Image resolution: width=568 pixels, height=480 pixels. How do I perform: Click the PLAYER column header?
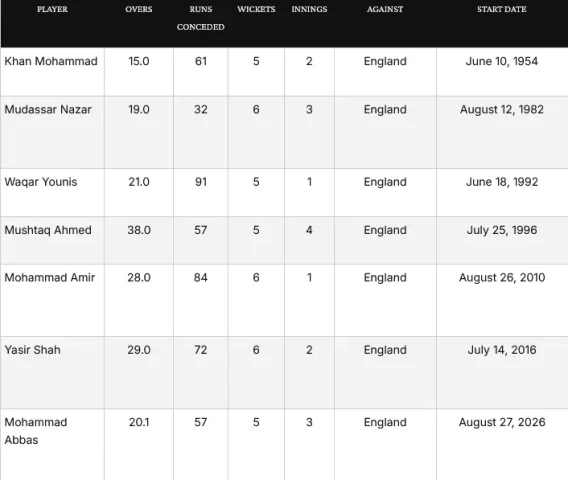click(x=52, y=9)
